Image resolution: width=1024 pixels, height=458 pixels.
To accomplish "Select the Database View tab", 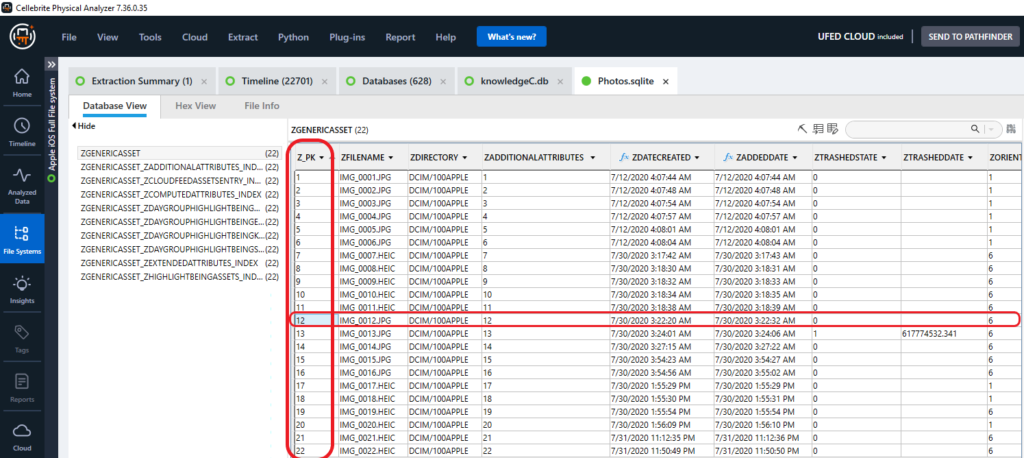I will point(115,106).
